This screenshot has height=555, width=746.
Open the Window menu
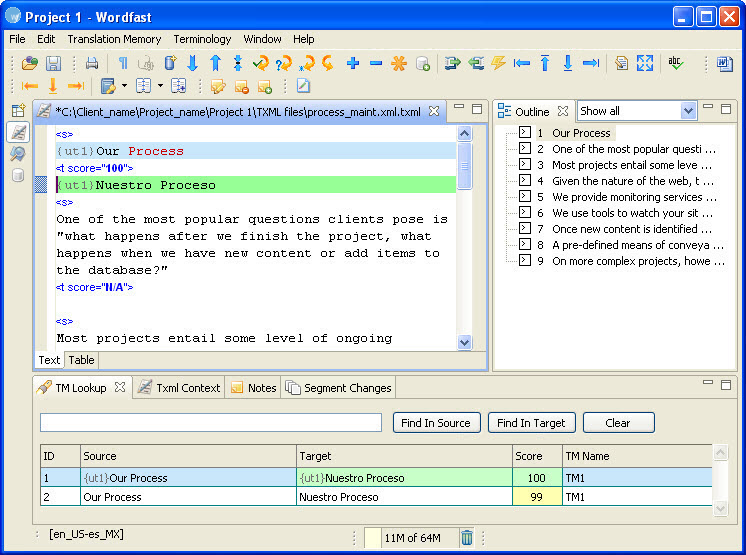262,39
